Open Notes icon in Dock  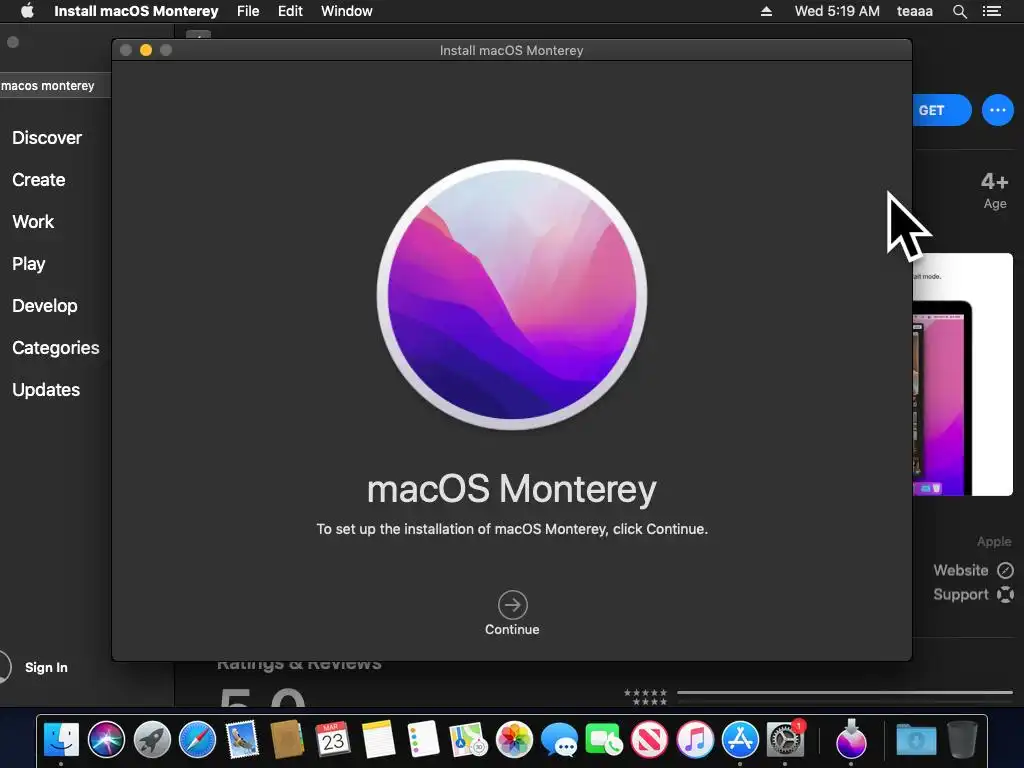click(x=378, y=740)
